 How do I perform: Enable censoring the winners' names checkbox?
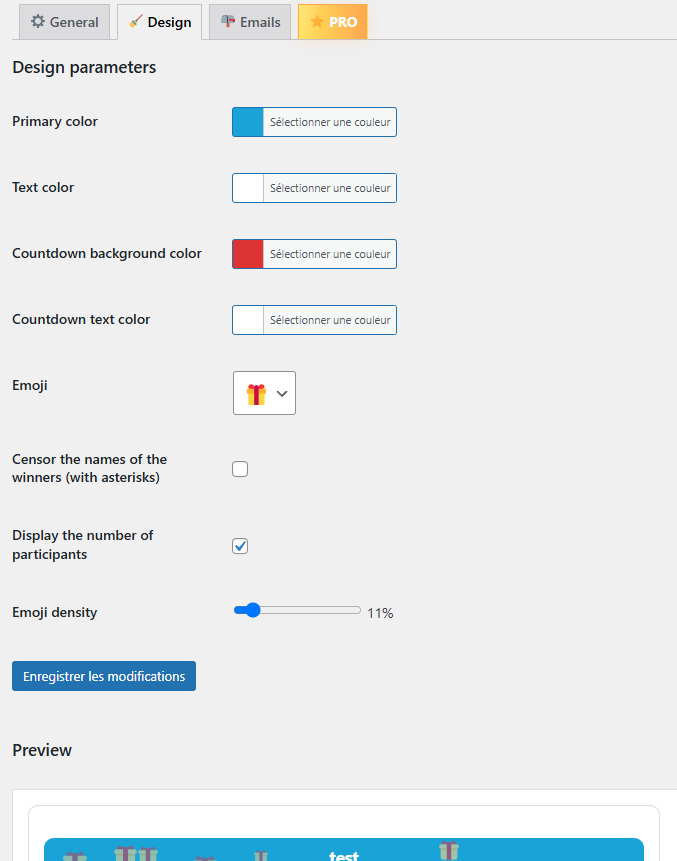240,469
